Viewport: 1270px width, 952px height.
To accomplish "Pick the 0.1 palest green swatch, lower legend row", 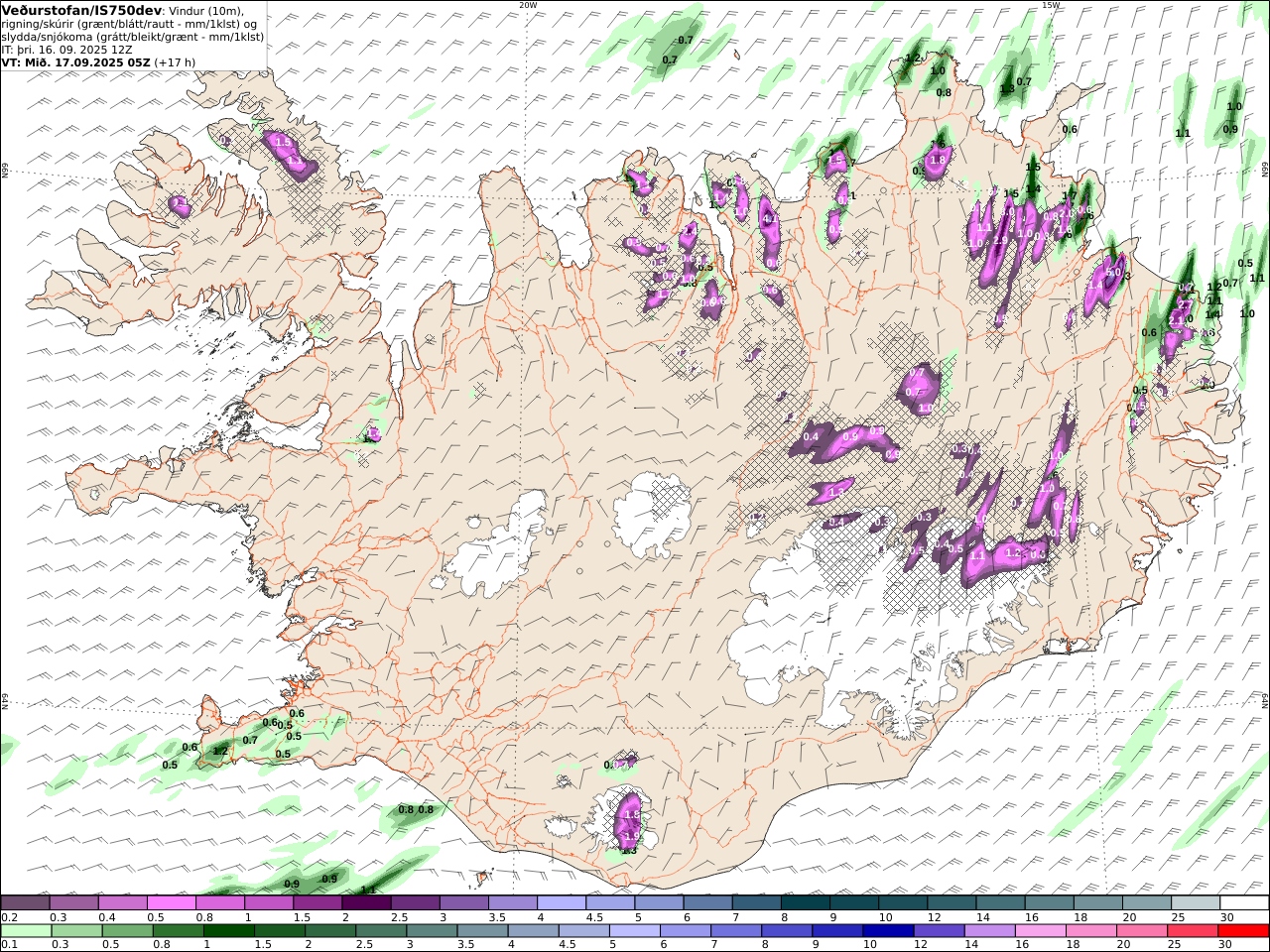I will [x=27, y=931].
